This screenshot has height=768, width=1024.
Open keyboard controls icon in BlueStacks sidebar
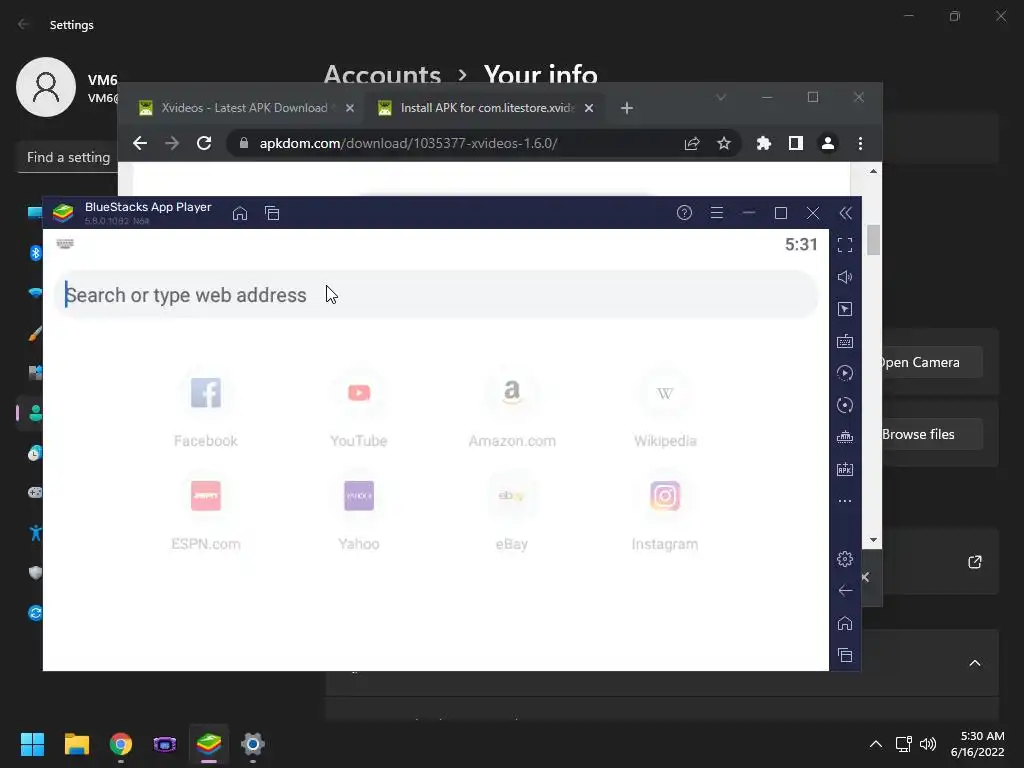tap(845, 341)
